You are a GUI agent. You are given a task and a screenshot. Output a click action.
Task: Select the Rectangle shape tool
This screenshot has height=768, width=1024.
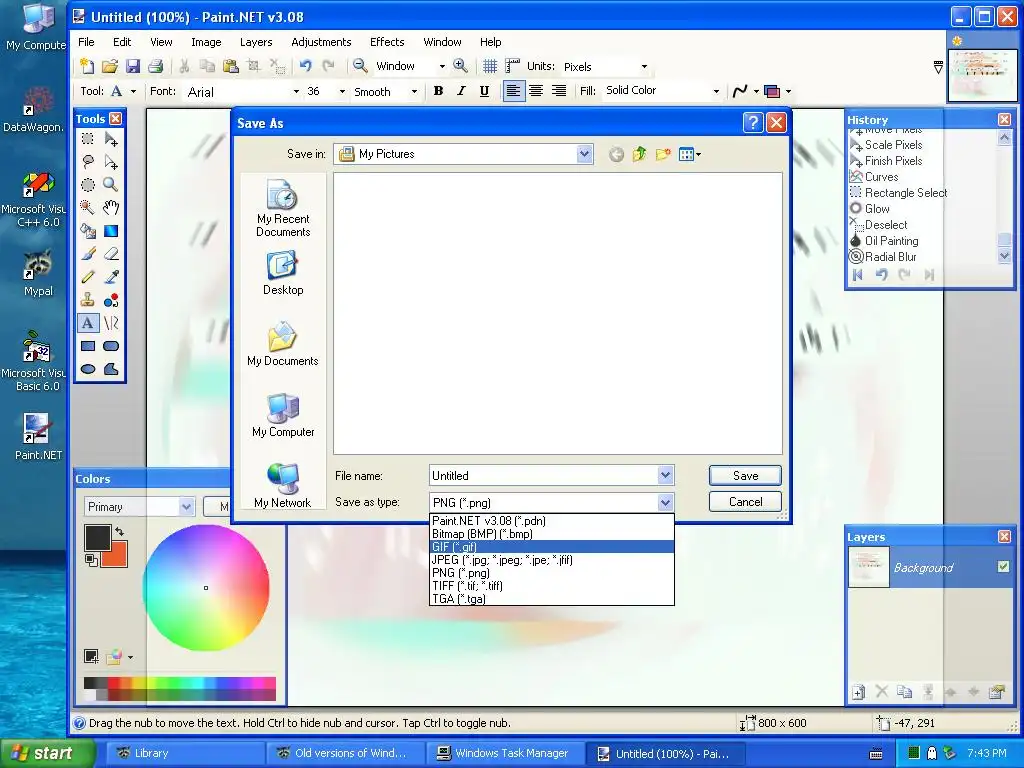pos(88,346)
